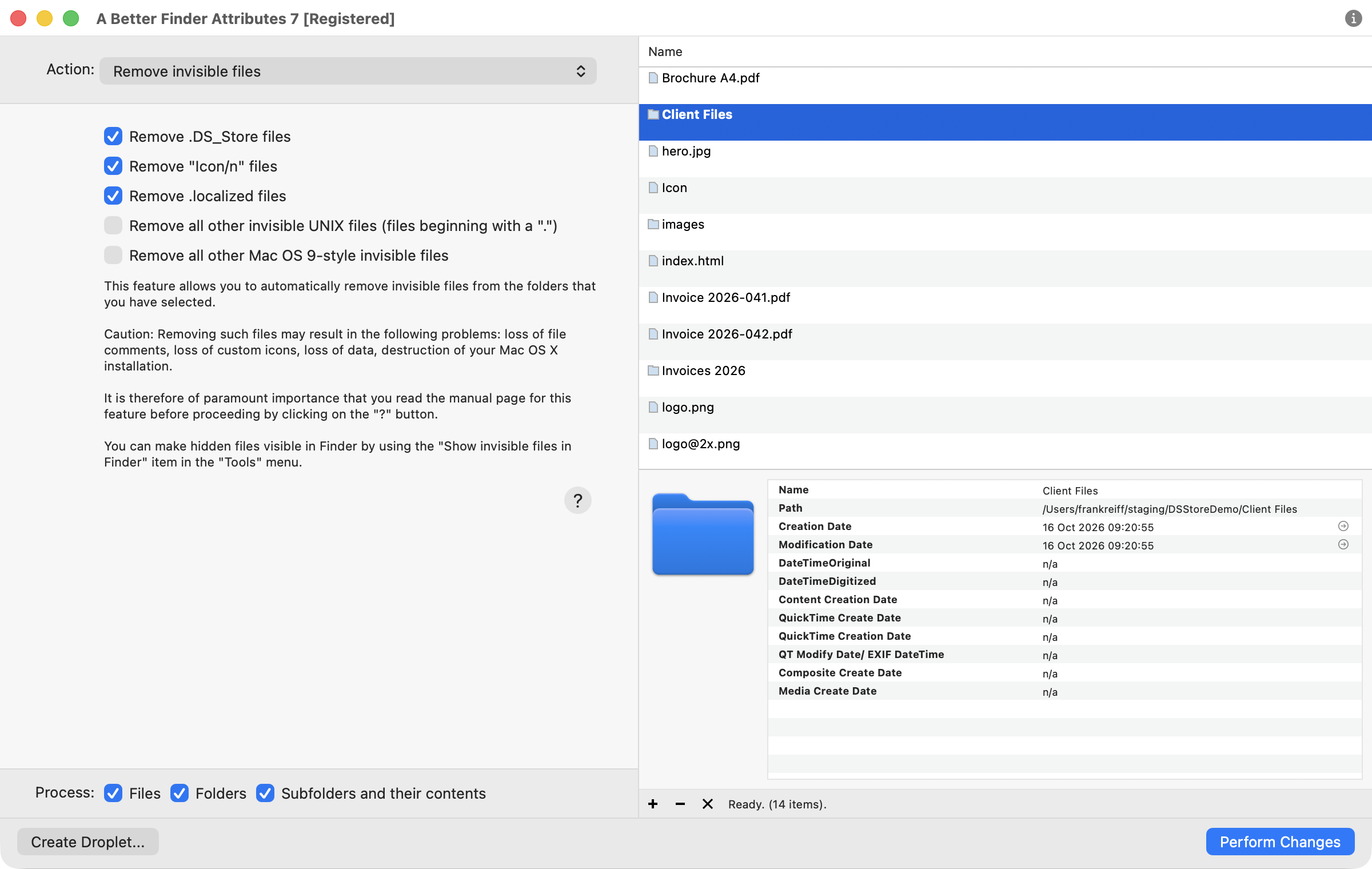Click the Invoice 2026-042.pdf file icon

pyautogui.click(x=653, y=334)
